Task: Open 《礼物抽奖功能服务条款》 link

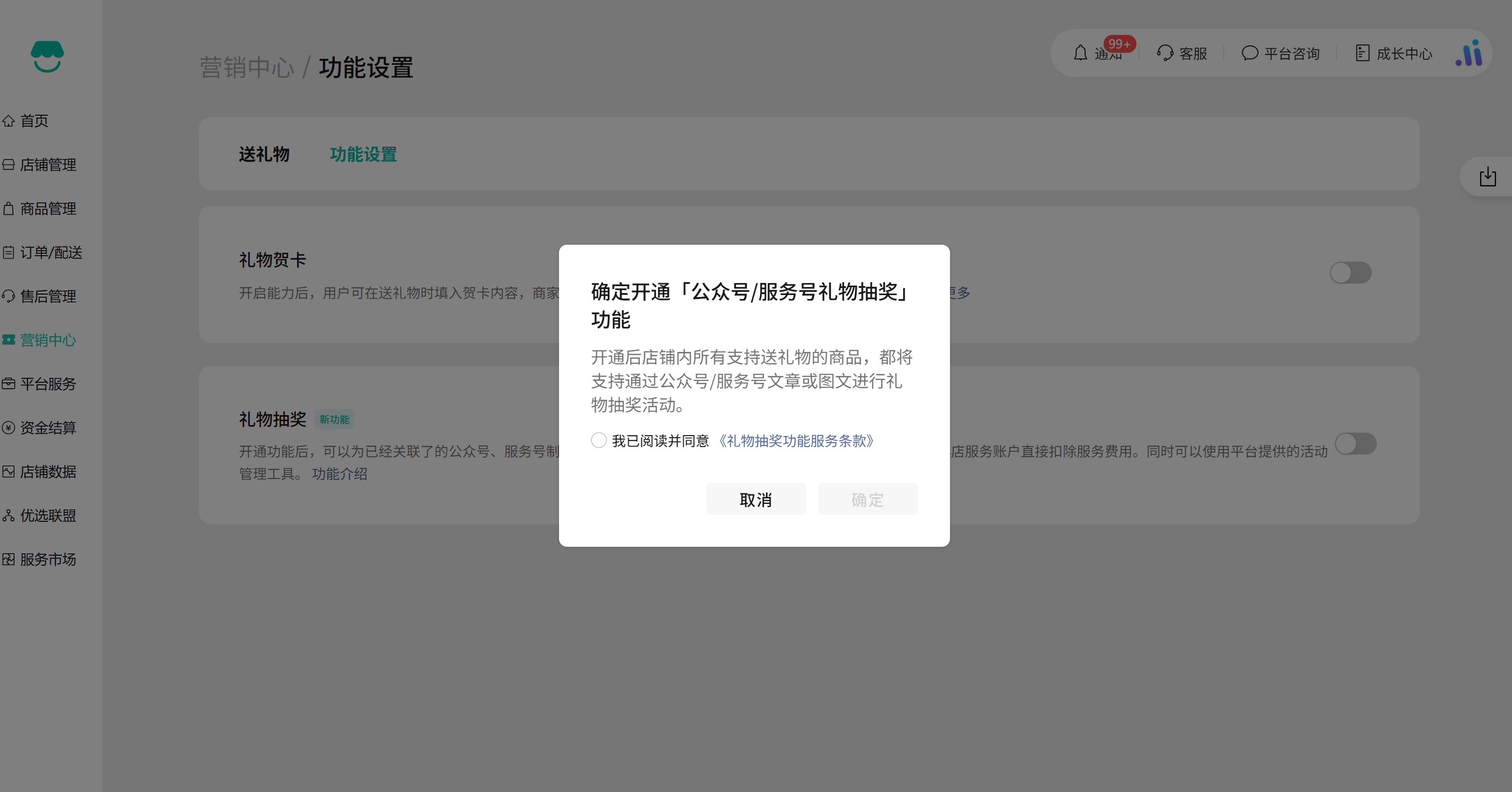Action: [x=796, y=441]
